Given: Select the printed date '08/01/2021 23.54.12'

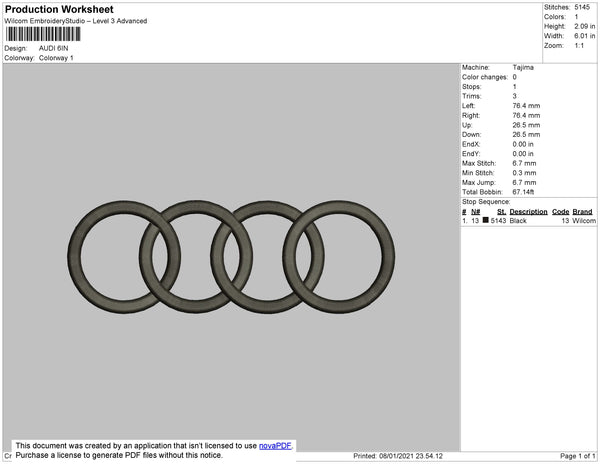Looking at the screenshot, I should click(x=411, y=456).
